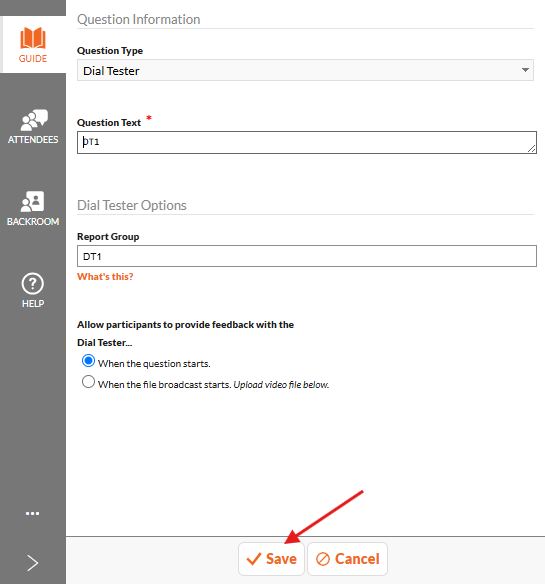545x584 pixels.
Task: Open the What's this? link
Action: 105,277
